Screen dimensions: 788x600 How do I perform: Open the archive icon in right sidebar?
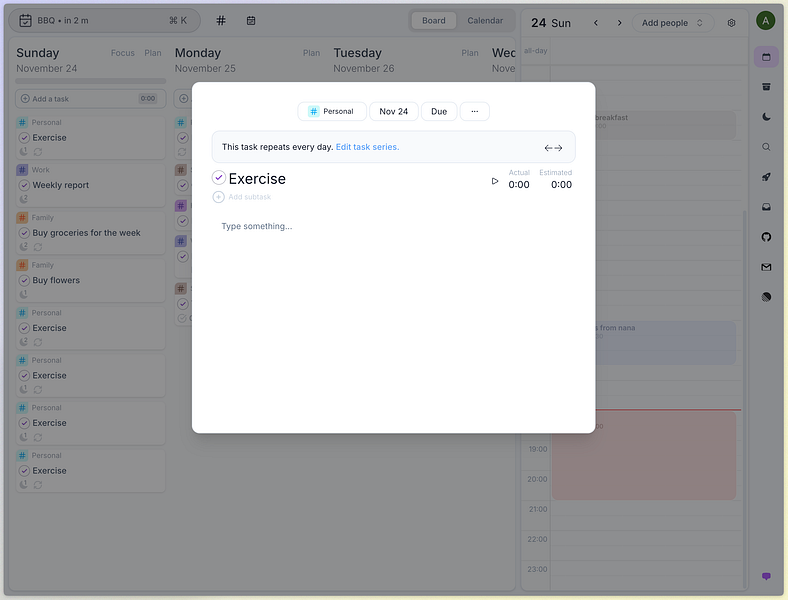coord(766,87)
